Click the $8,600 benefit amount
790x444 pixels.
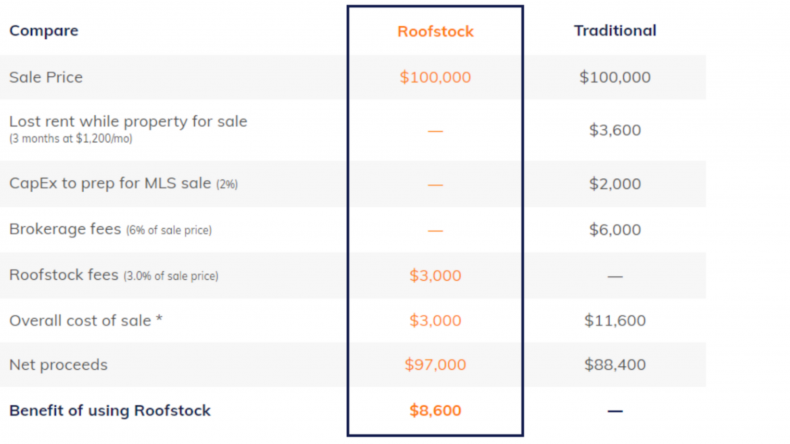click(435, 411)
